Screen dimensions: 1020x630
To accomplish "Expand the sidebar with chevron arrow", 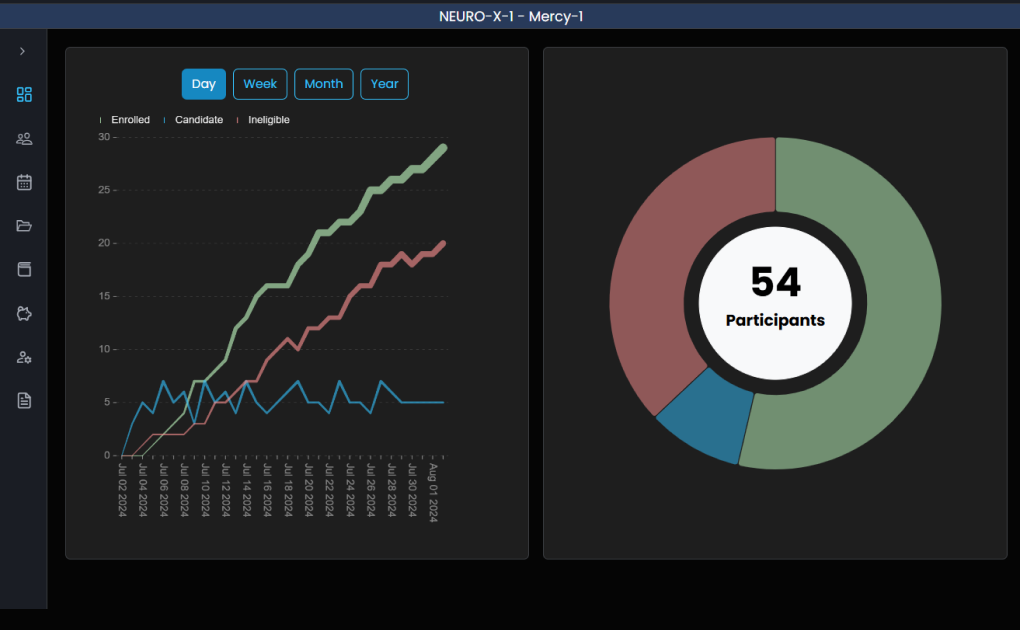I will pos(23,51).
